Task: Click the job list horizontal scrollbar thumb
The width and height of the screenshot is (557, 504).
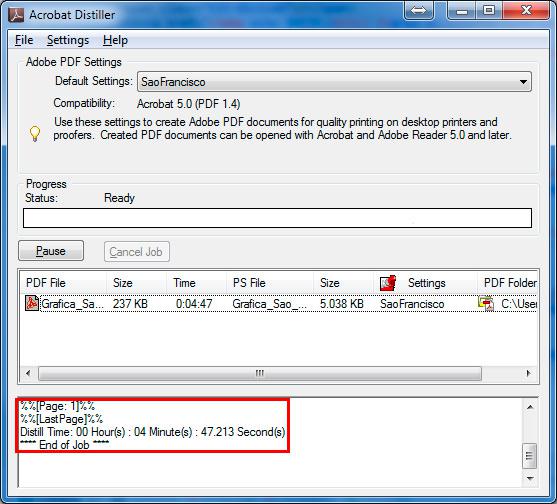Action: [x=260, y=373]
